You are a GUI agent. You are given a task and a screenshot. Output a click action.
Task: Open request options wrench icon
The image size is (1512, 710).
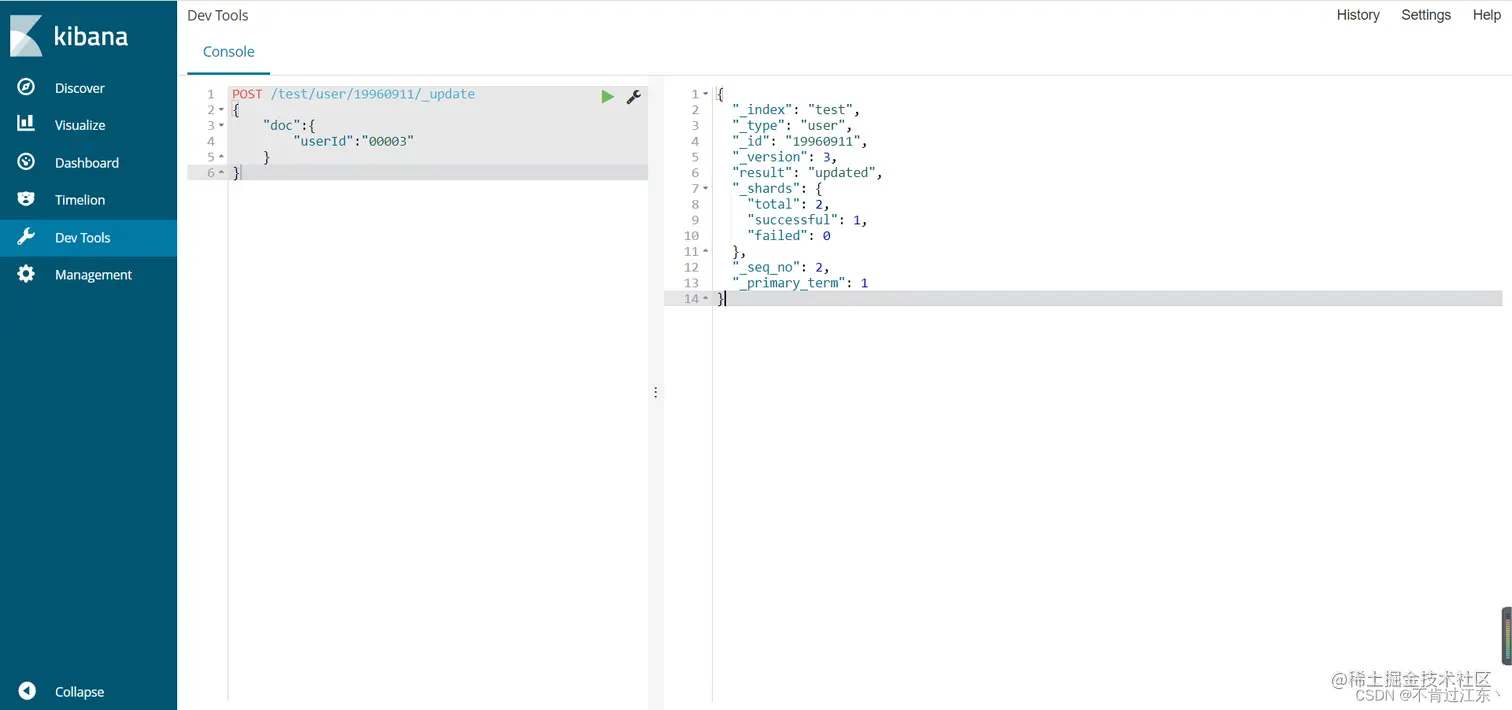(633, 97)
